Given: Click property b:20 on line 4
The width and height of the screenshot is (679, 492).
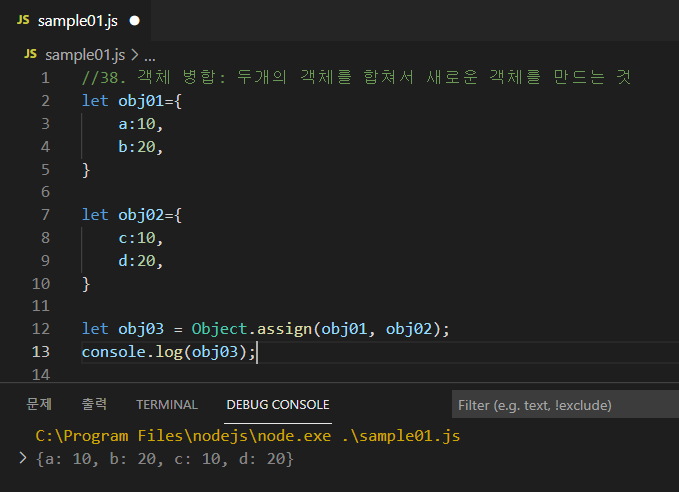Looking at the screenshot, I should pyautogui.click(x=141, y=147).
